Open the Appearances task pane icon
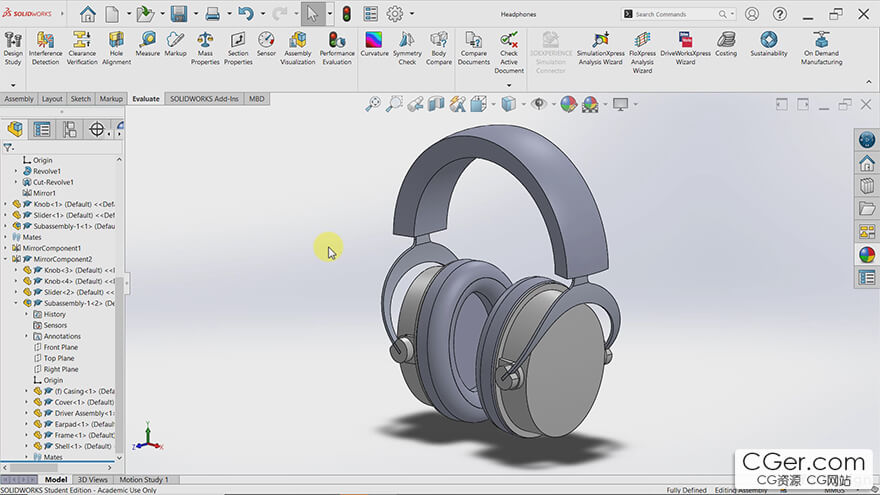This screenshot has height=495, width=880. pos(867,255)
